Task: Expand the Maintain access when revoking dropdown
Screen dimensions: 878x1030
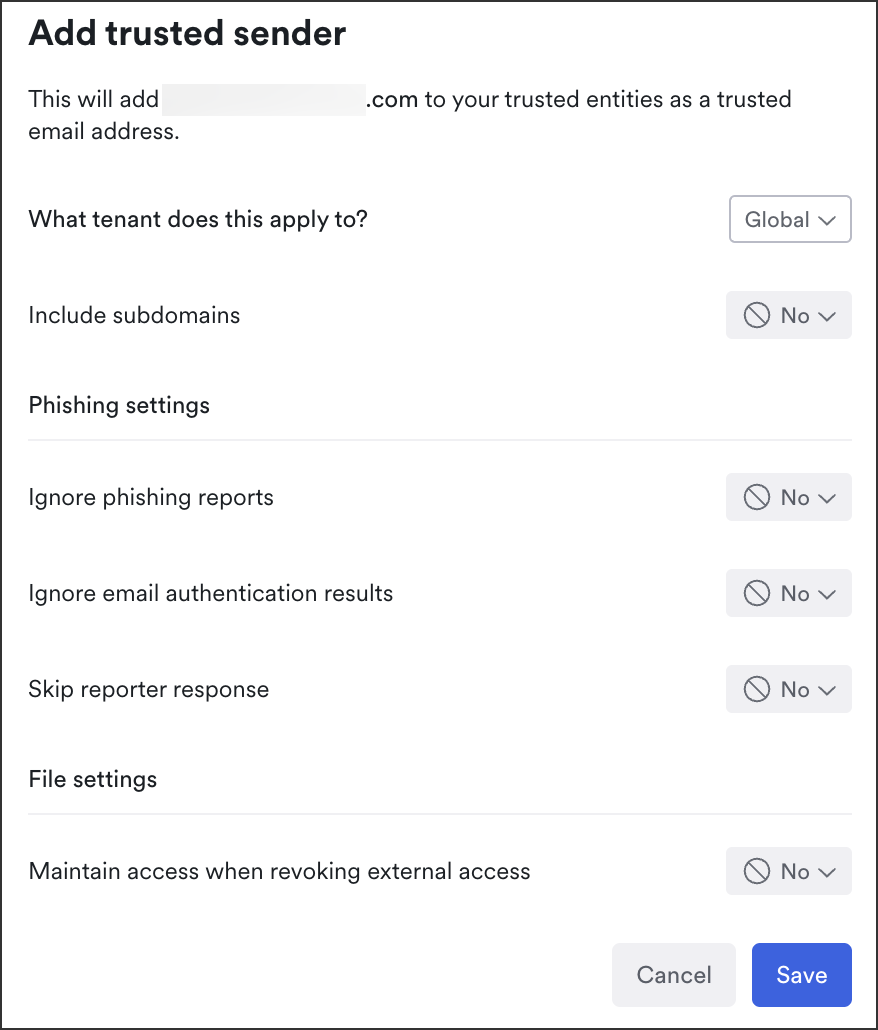Action: (x=789, y=871)
